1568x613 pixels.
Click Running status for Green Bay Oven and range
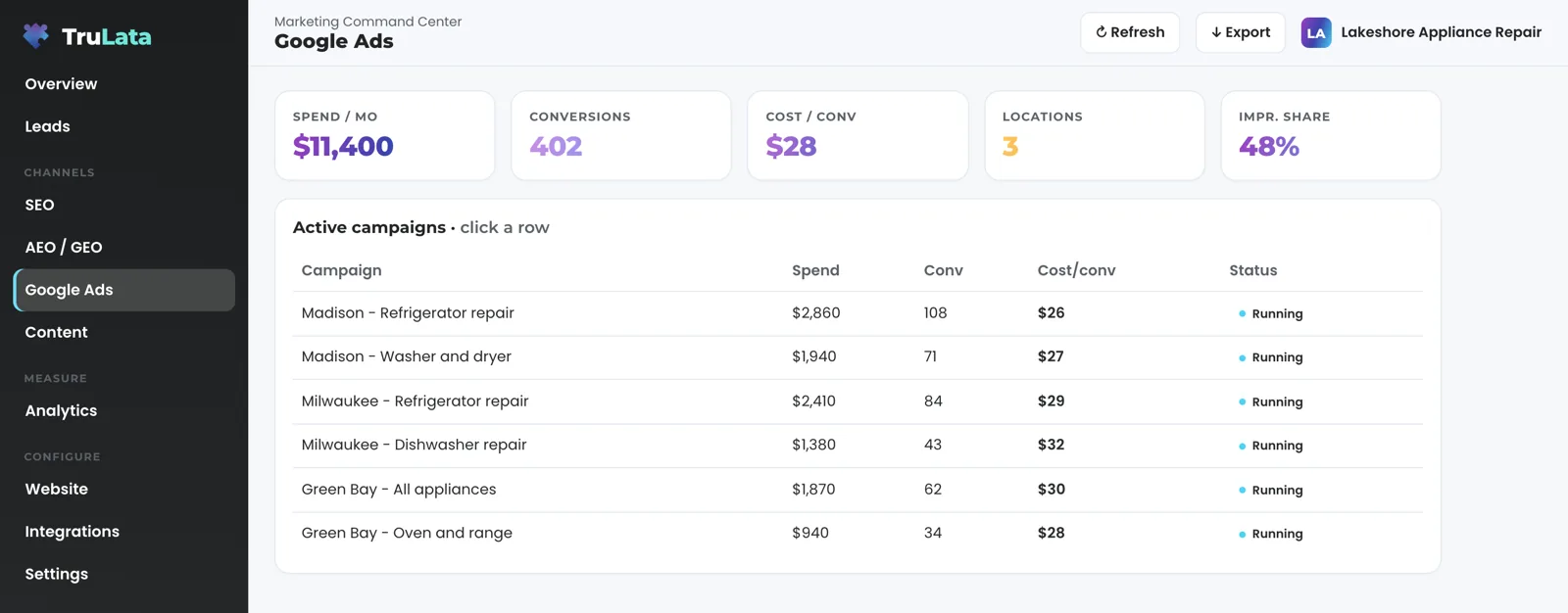(1271, 534)
